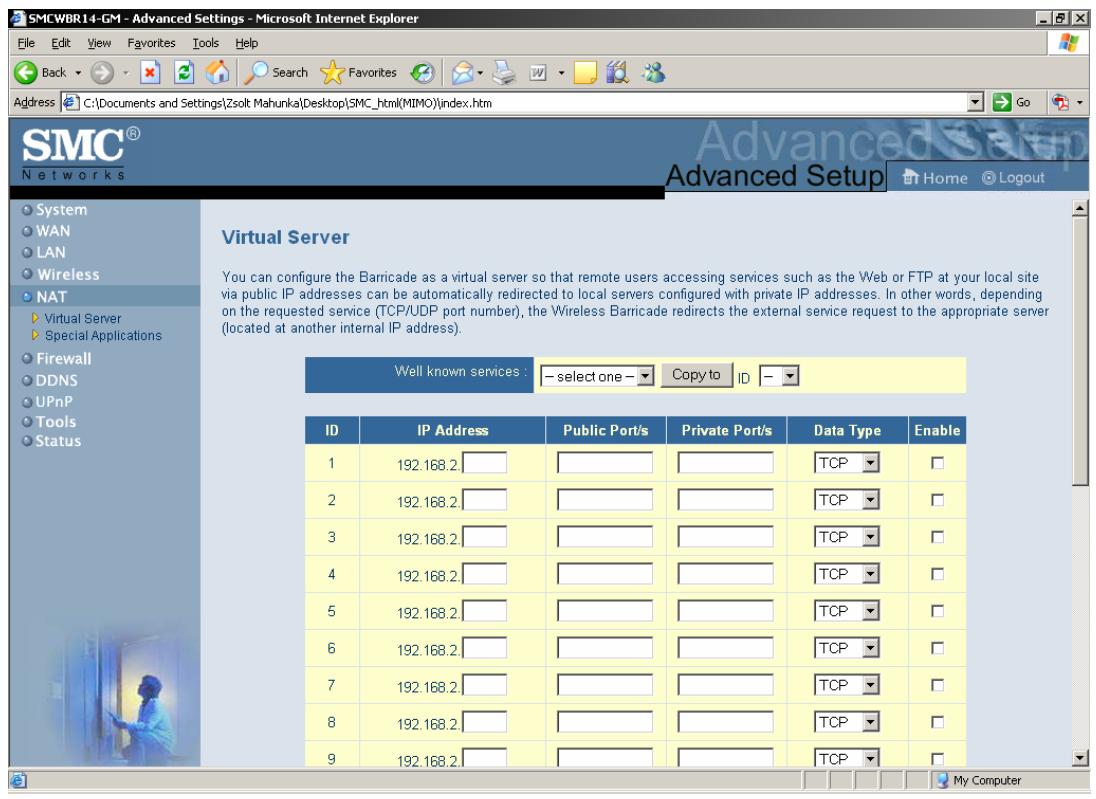Open the ID dropdown beside Copy to
The height and width of the screenshot is (799, 1096).
coord(779,376)
